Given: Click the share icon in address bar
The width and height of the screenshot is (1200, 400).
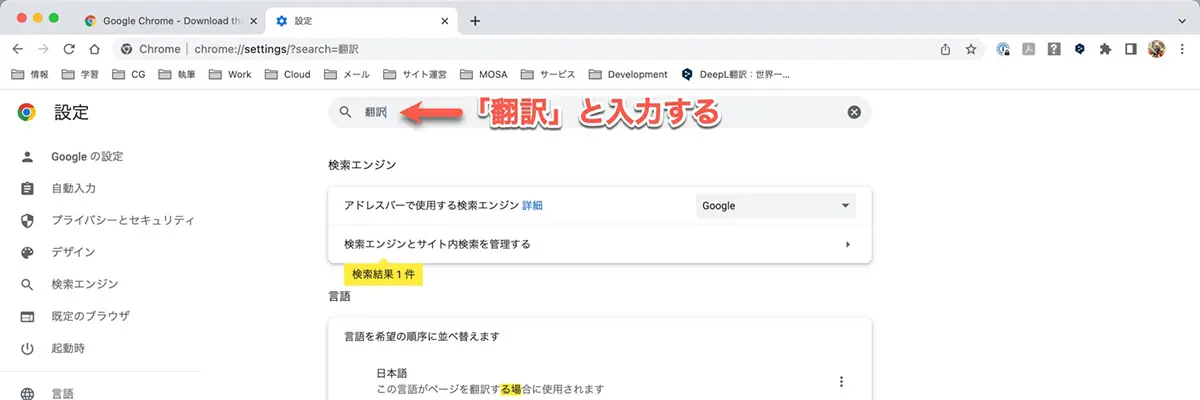Looking at the screenshot, I should point(945,48).
